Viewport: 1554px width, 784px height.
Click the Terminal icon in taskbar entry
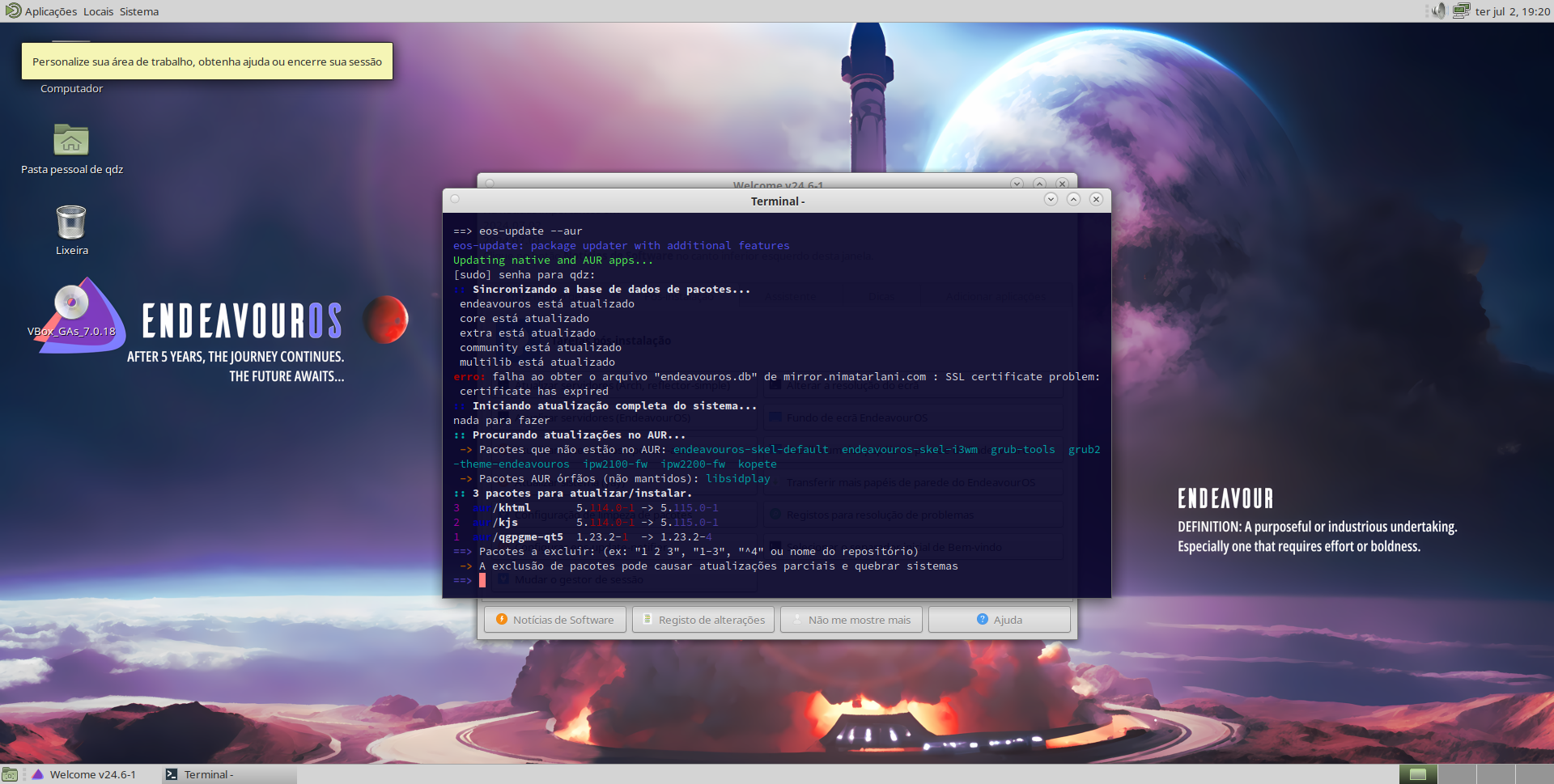click(x=172, y=774)
